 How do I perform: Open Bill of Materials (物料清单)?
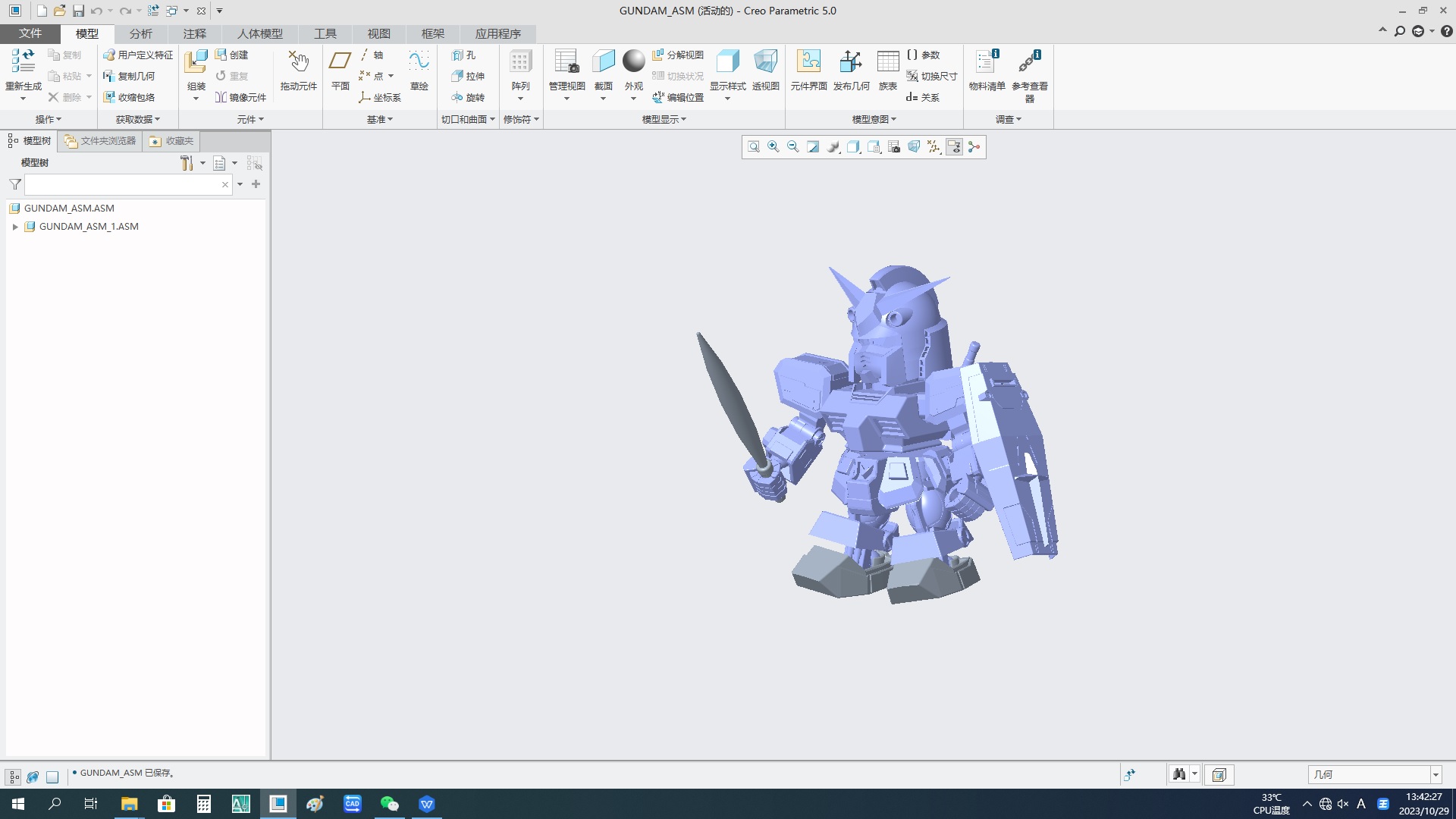pos(987,64)
